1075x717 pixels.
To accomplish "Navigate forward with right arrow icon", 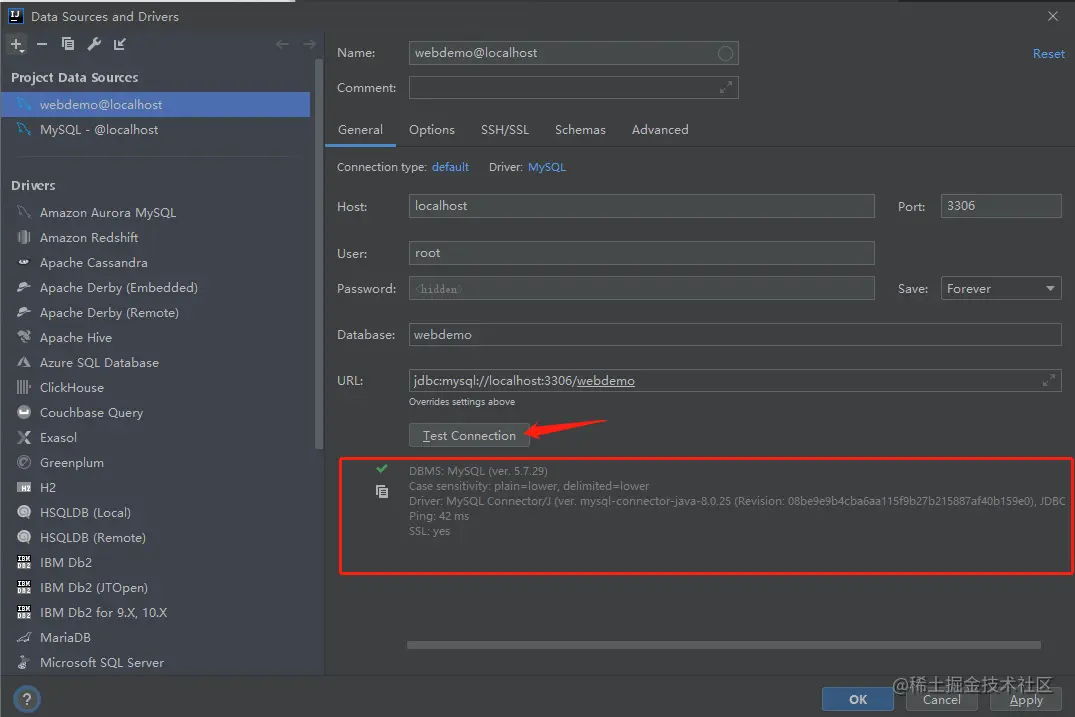I will tap(309, 45).
